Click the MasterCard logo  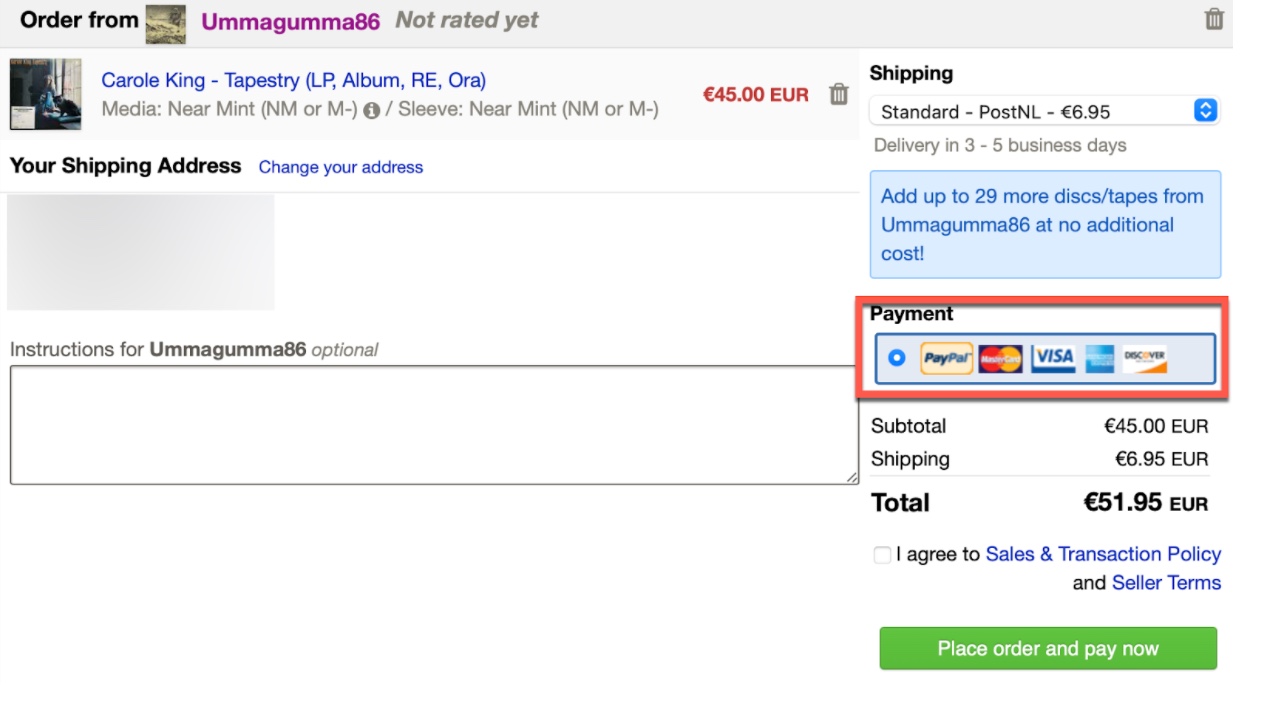tap(1000, 358)
